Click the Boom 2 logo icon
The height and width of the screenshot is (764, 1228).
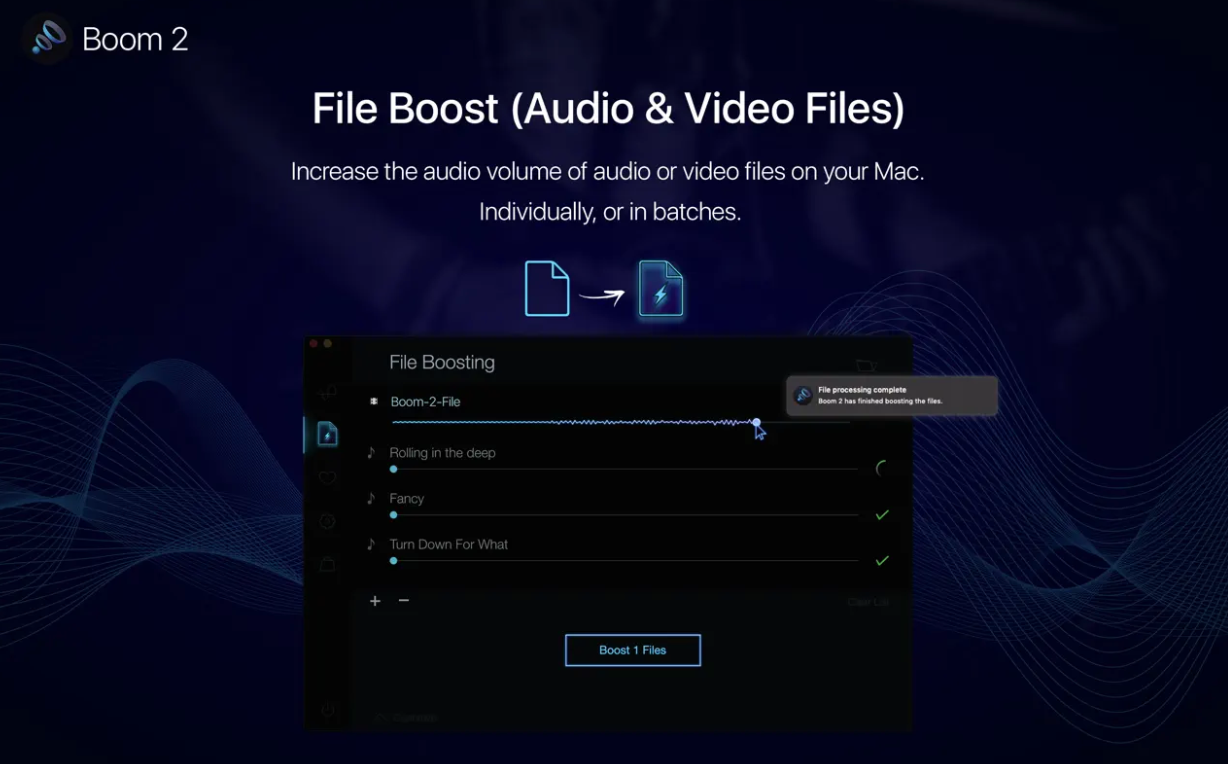pos(46,39)
